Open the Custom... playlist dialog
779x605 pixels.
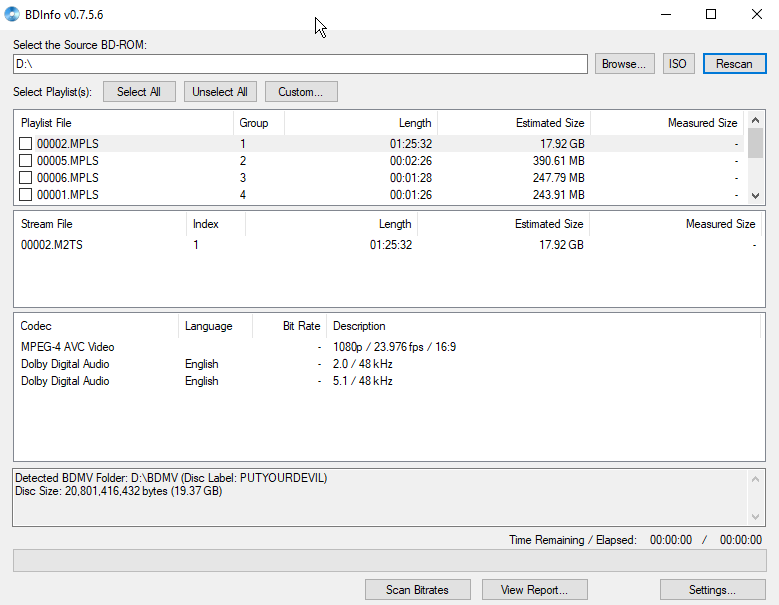click(x=301, y=92)
